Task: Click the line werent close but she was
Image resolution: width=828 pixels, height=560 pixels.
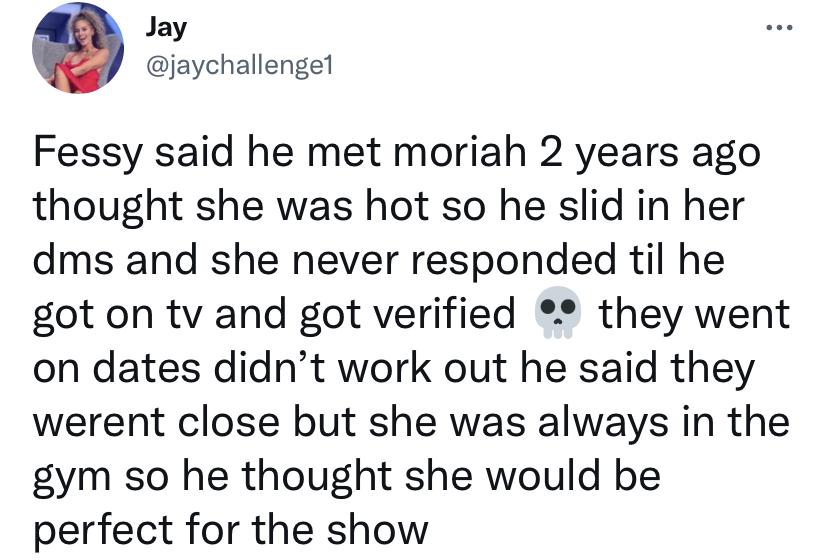Action: click(411, 422)
